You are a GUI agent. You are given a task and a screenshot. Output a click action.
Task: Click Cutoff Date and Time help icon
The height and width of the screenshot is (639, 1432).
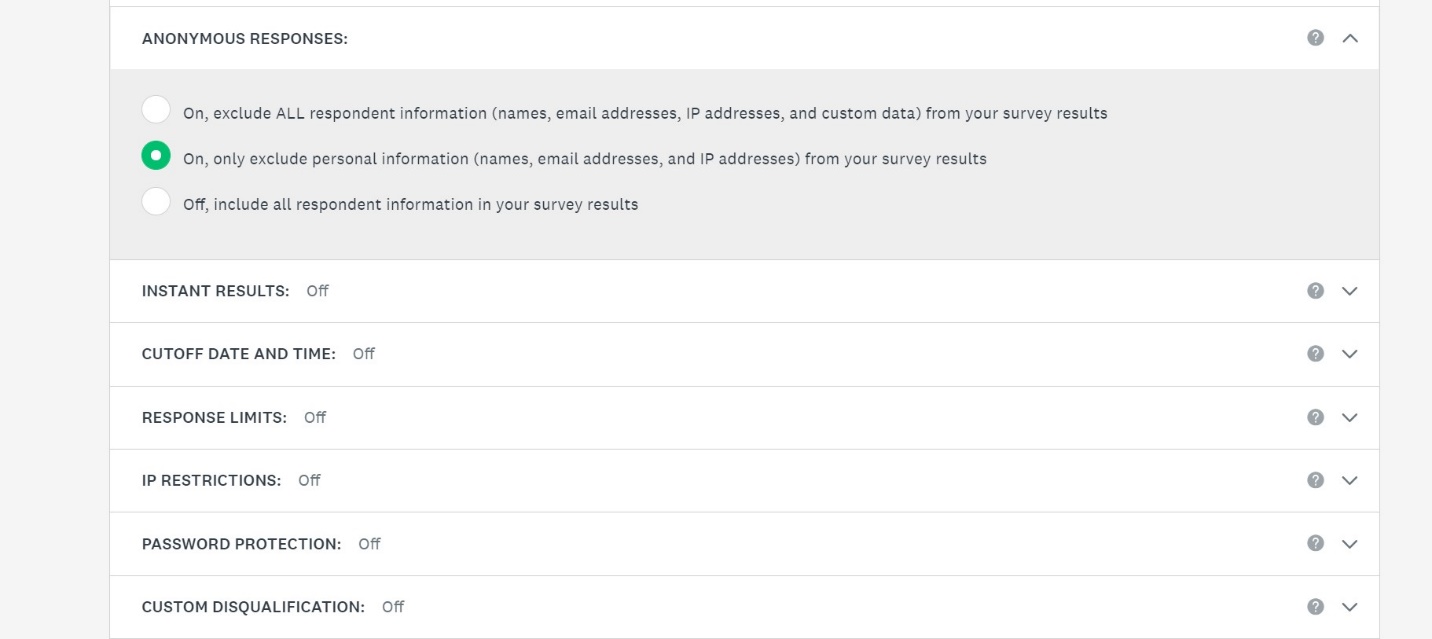[x=1315, y=354]
